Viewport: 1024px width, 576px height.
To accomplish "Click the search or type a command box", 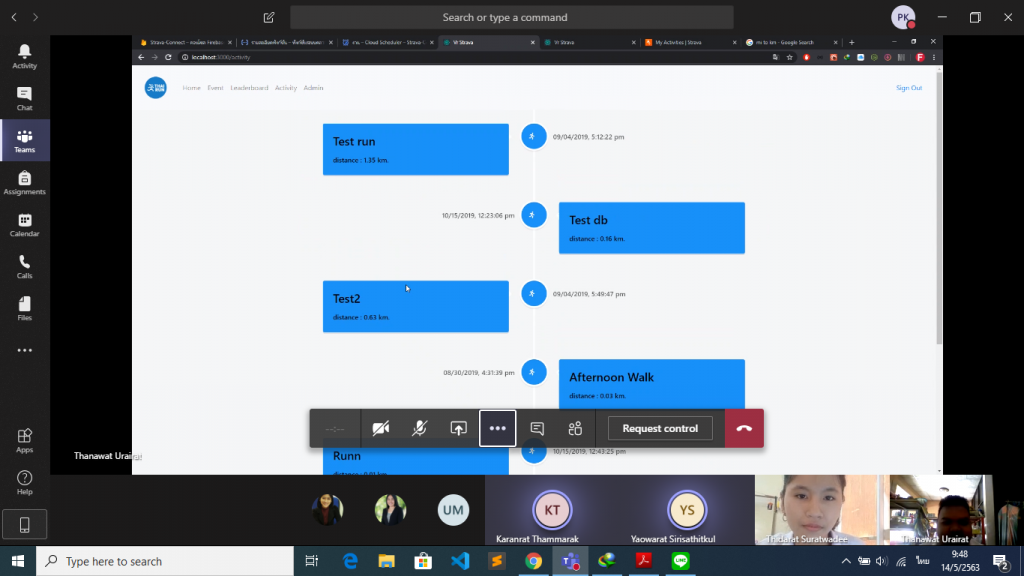I will 511,17.
